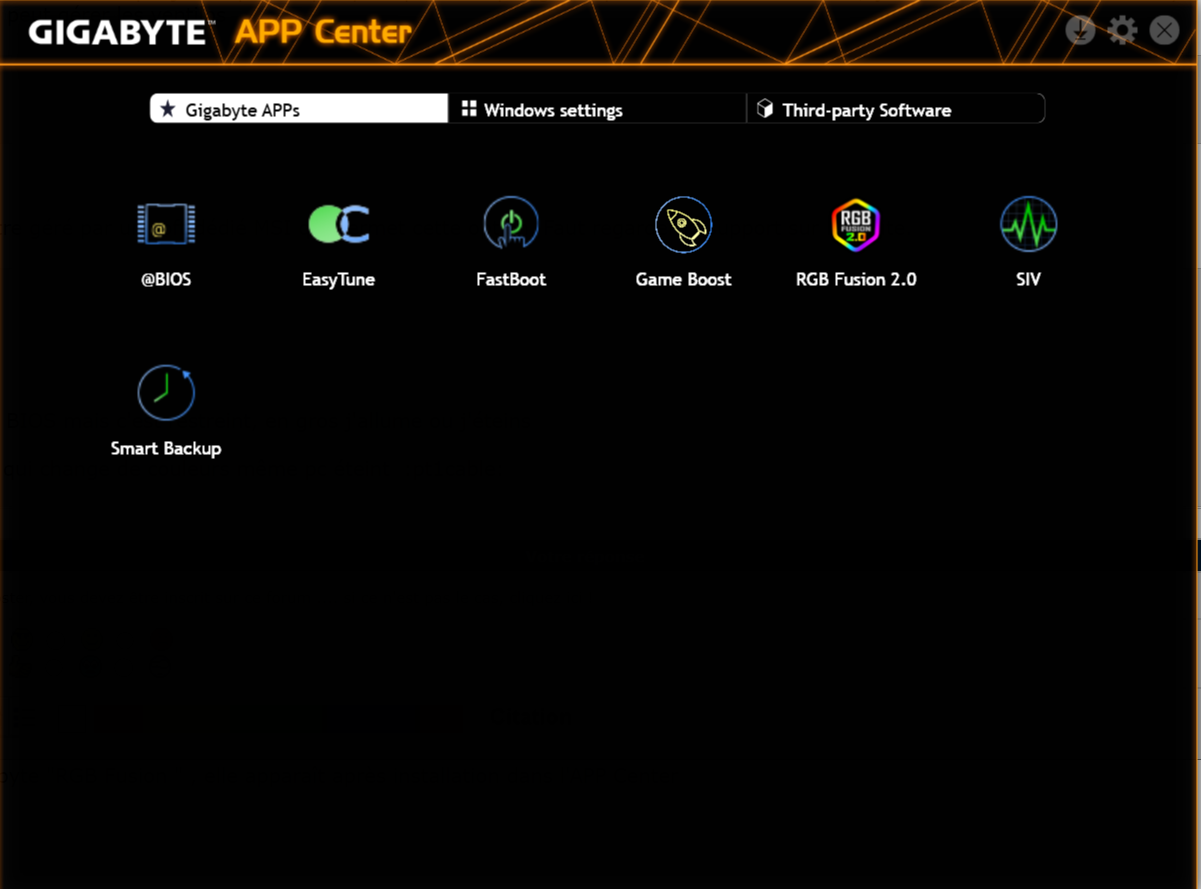Switch to Windows settings tab
Image resolution: width=1201 pixels, height=889 pixels.
[597, 109]
